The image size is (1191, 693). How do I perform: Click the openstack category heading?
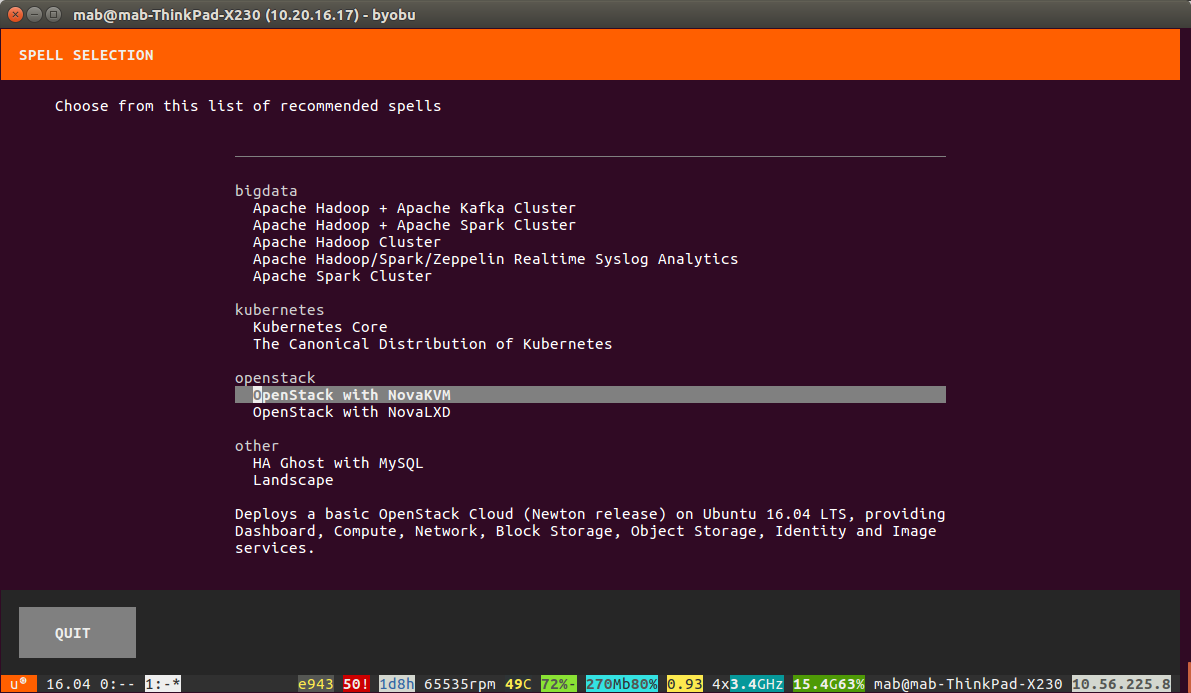coord(275,378)
